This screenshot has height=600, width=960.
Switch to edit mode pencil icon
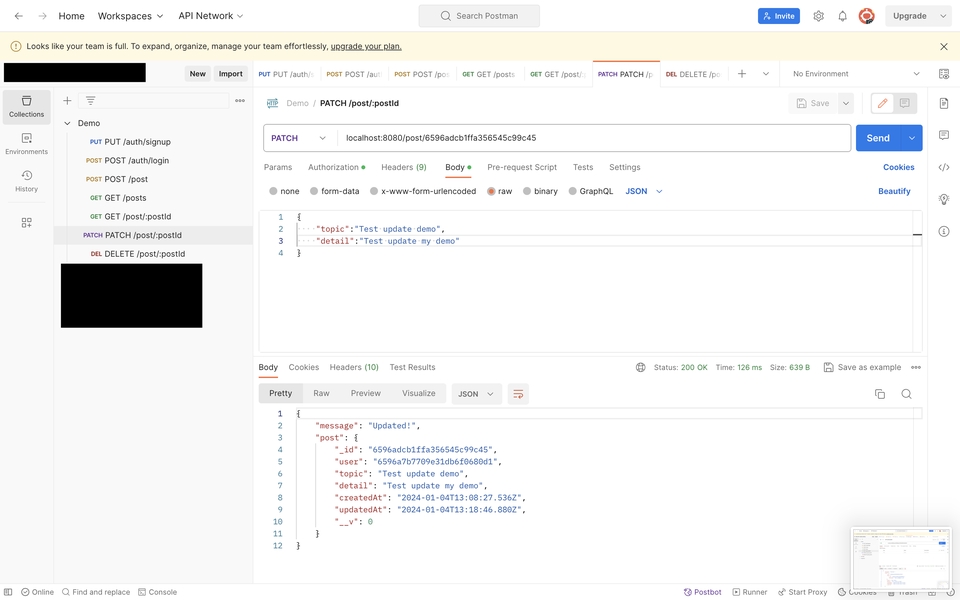coord(882,103)
